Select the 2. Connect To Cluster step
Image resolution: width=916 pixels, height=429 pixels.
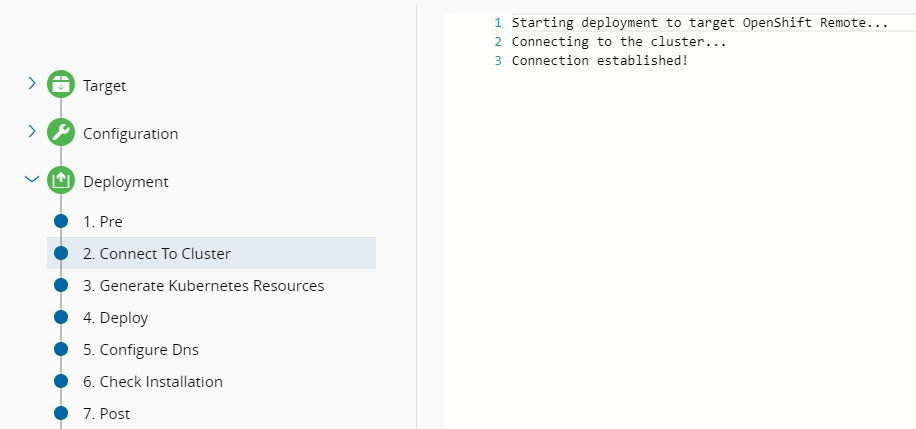[x=164, y=253]
